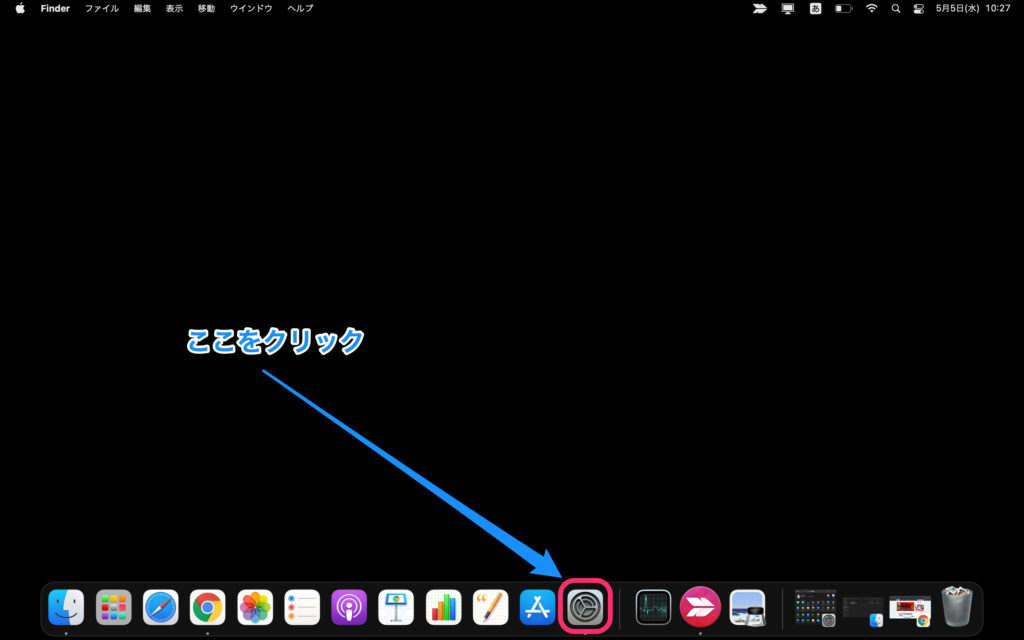Launch Safari from the Dock

click(x=161, y=607)
